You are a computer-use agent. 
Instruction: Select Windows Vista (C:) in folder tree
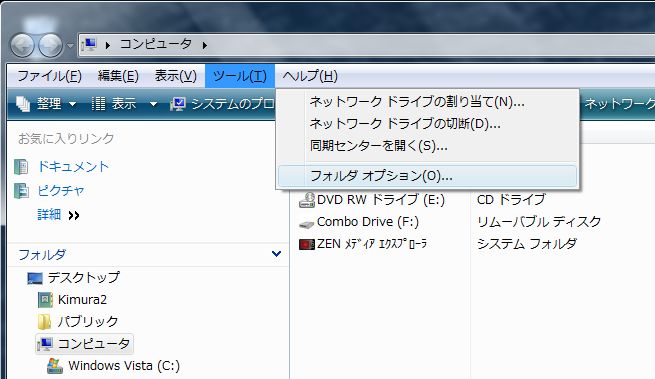124,366
